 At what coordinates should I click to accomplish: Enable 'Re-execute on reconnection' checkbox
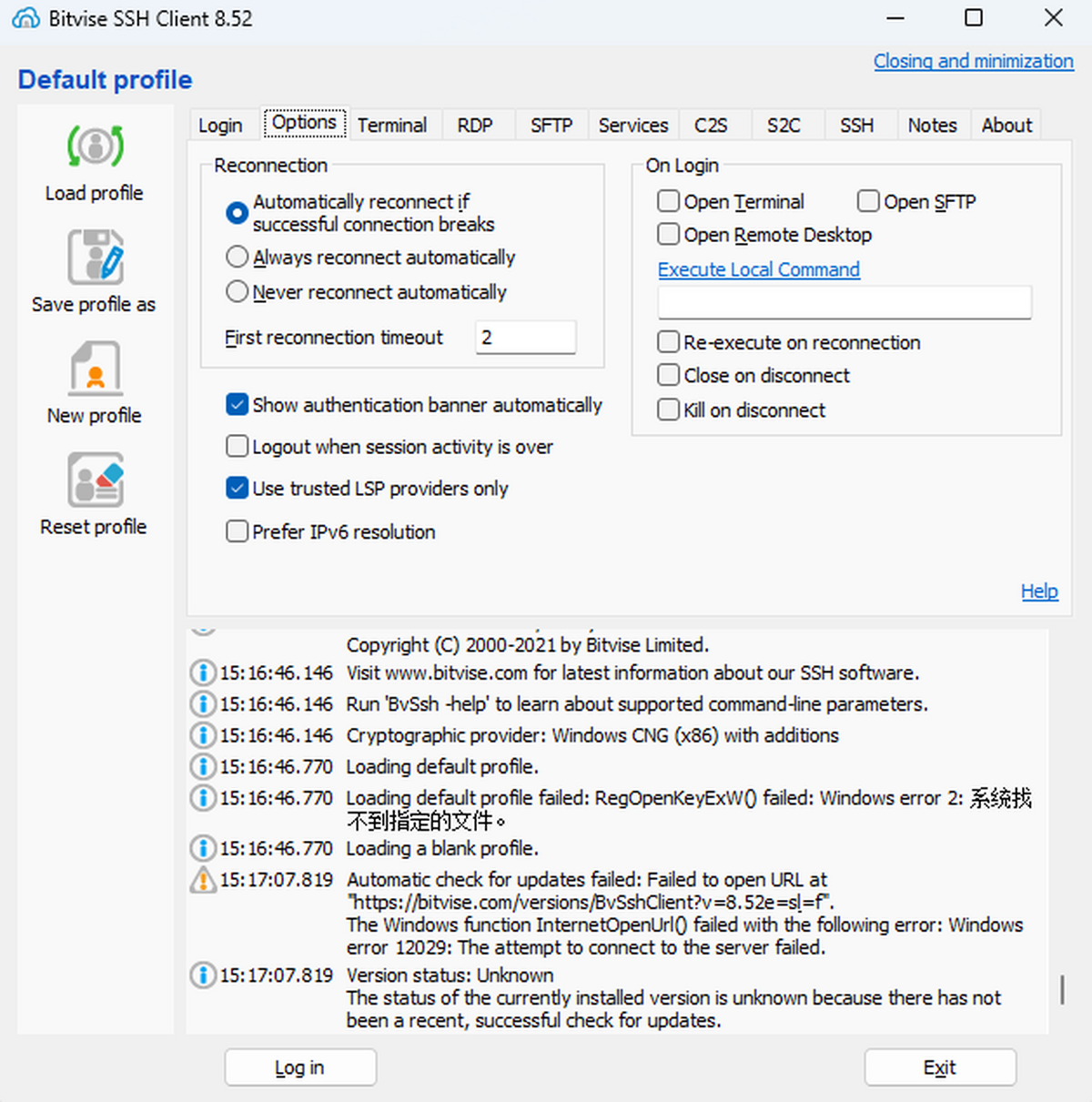668,342
